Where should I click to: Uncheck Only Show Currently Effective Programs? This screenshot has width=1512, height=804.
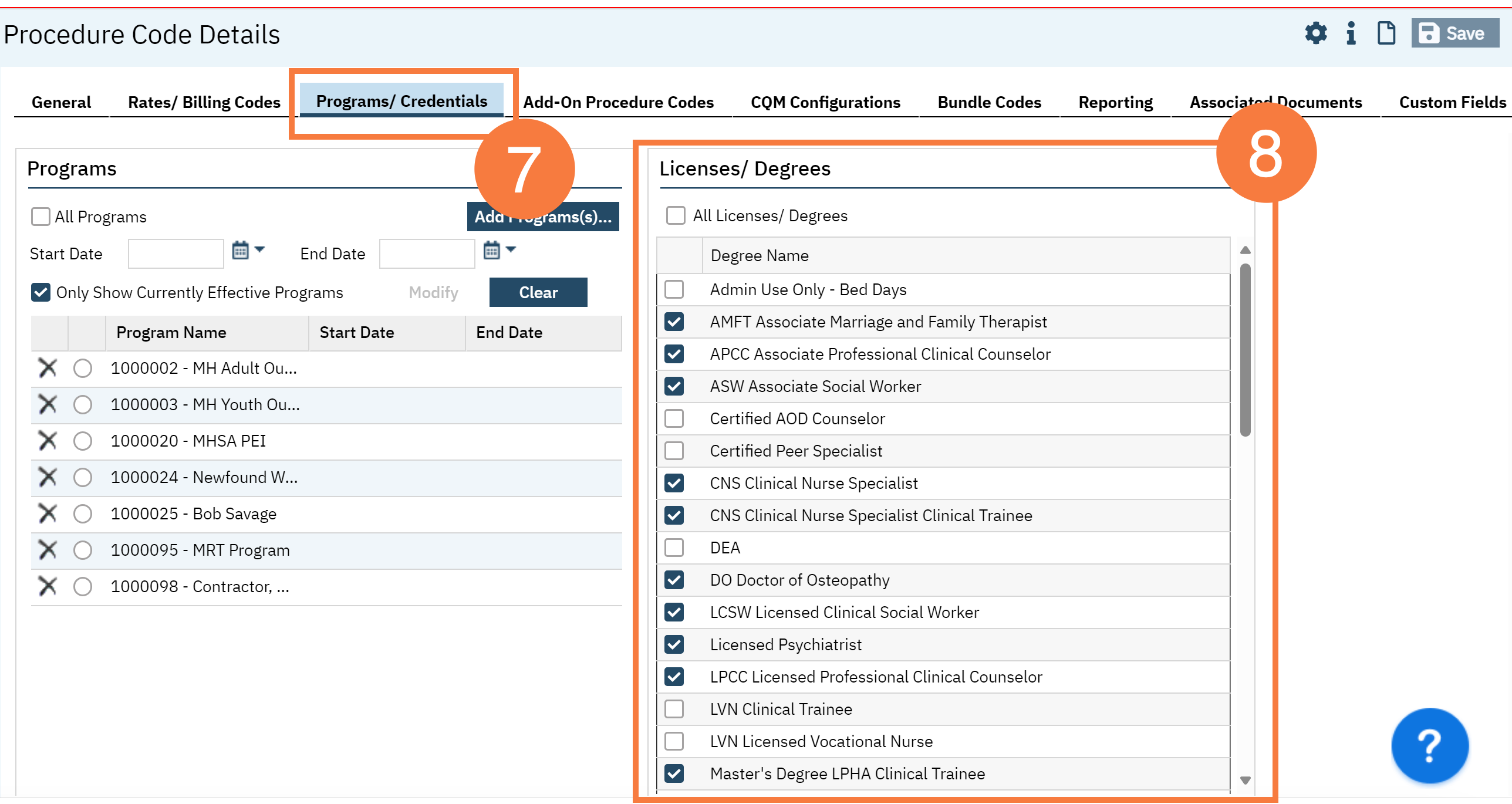point(41,292)
